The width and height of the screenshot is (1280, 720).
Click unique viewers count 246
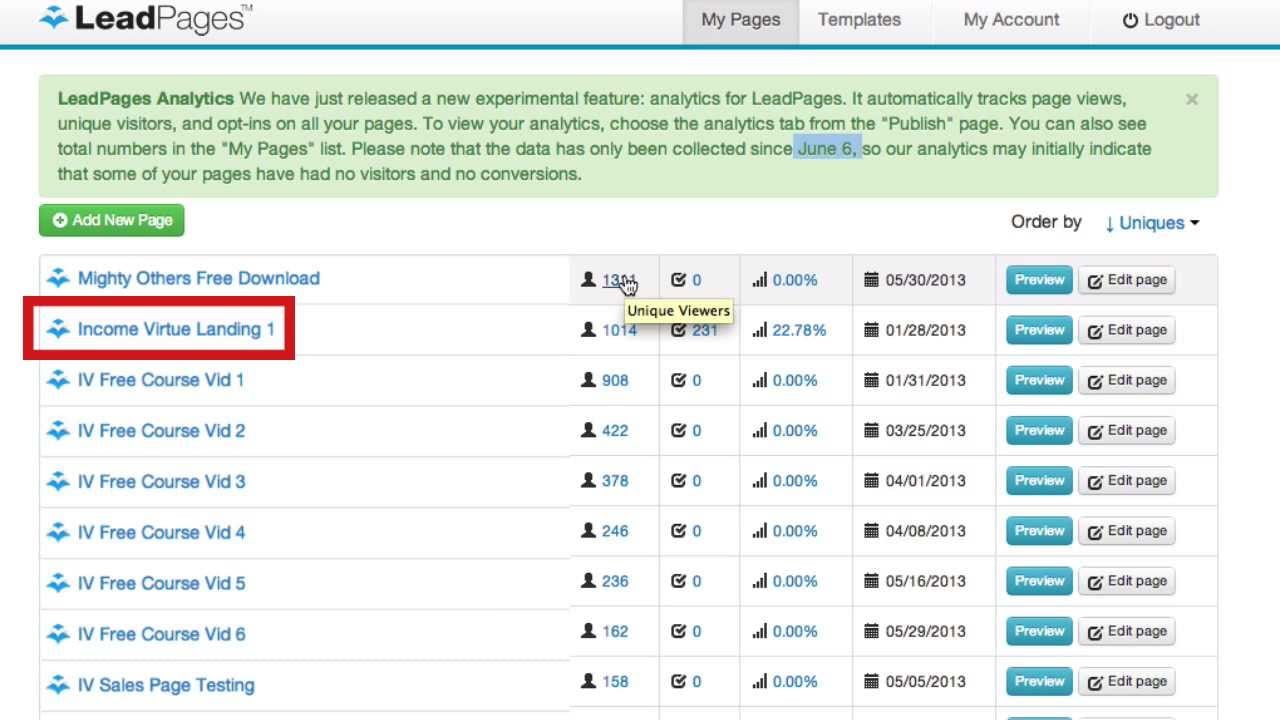615,531
